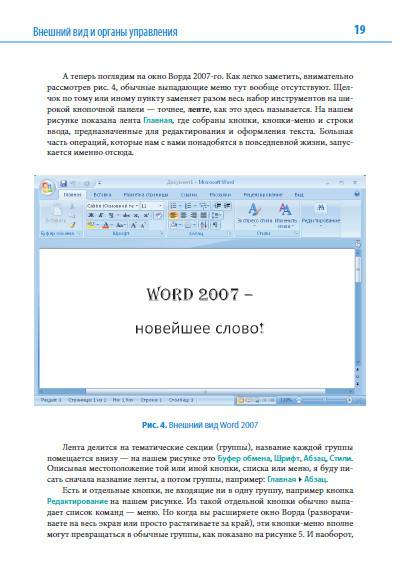Toggle Italic (К) formatting
The image size is (406, 577).
pos(100,215)
